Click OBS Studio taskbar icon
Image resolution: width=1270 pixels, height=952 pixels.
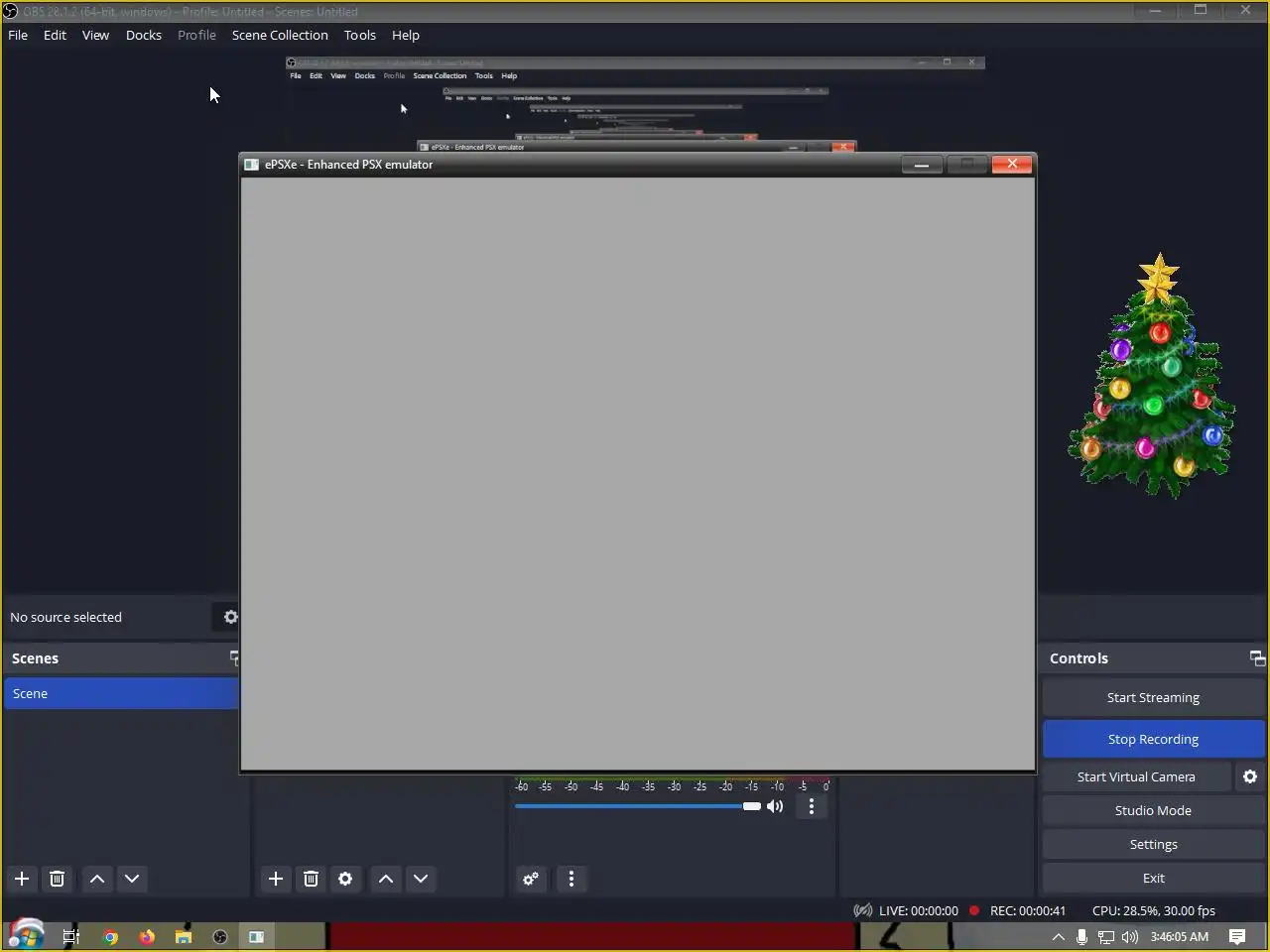(x=220, y=936)
